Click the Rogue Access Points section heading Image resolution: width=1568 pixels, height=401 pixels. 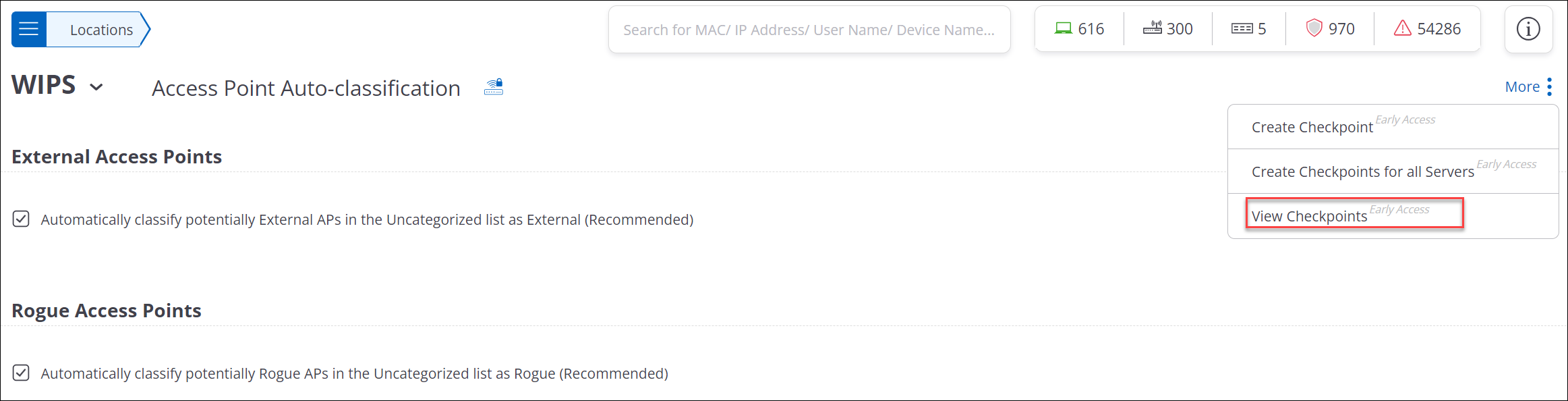point(107,311)
